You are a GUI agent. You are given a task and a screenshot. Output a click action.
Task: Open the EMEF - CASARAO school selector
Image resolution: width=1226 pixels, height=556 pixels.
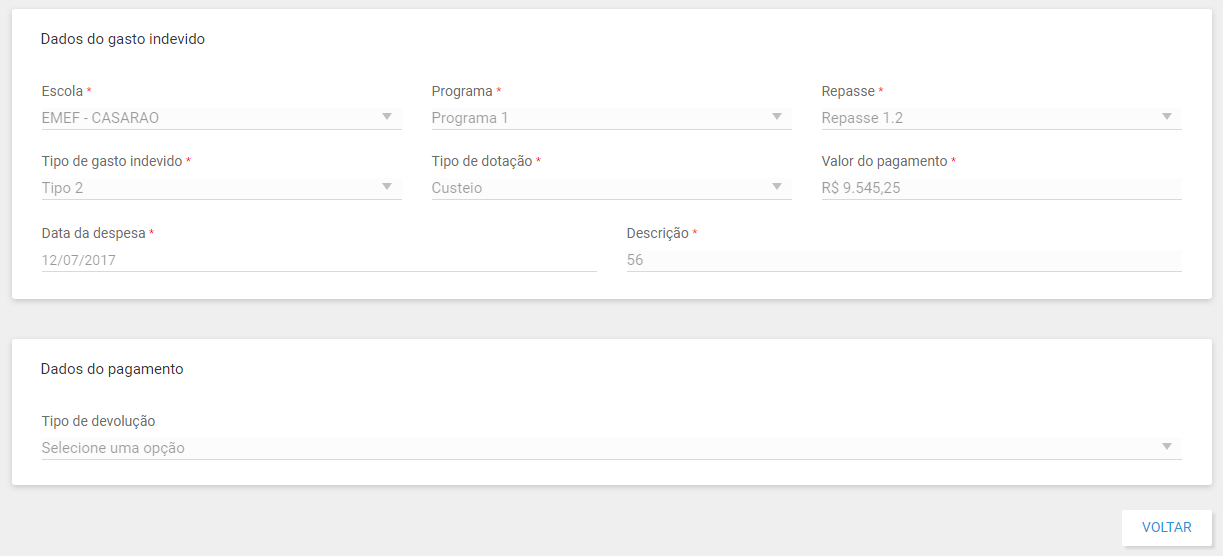[x=221, y=118]
